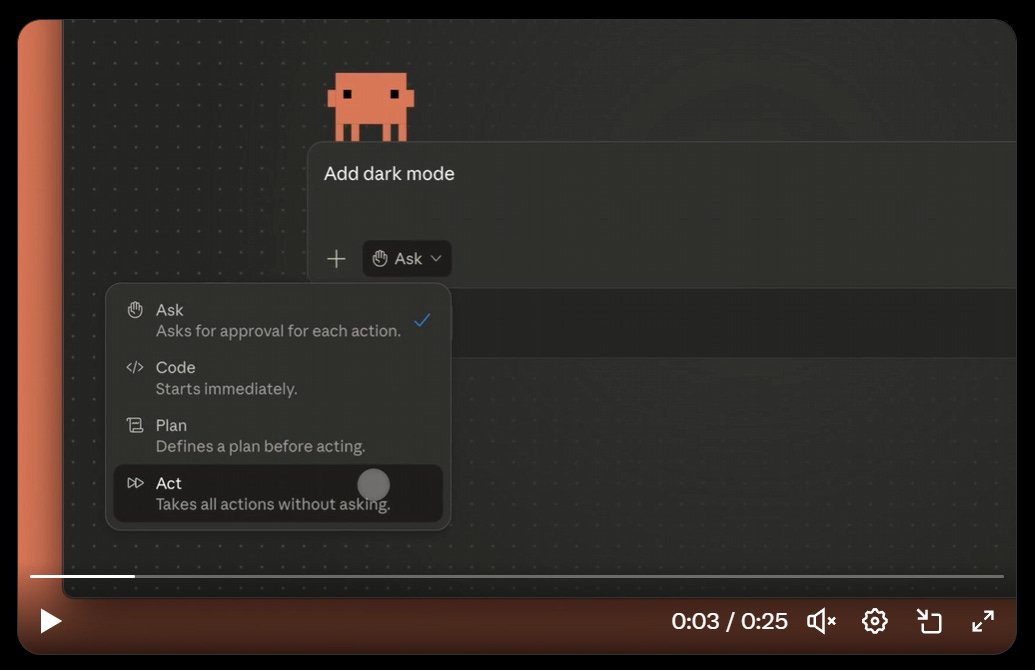Click the orange pixel mascot
This screenshot has width=1035, height=670.
[370, 105]
